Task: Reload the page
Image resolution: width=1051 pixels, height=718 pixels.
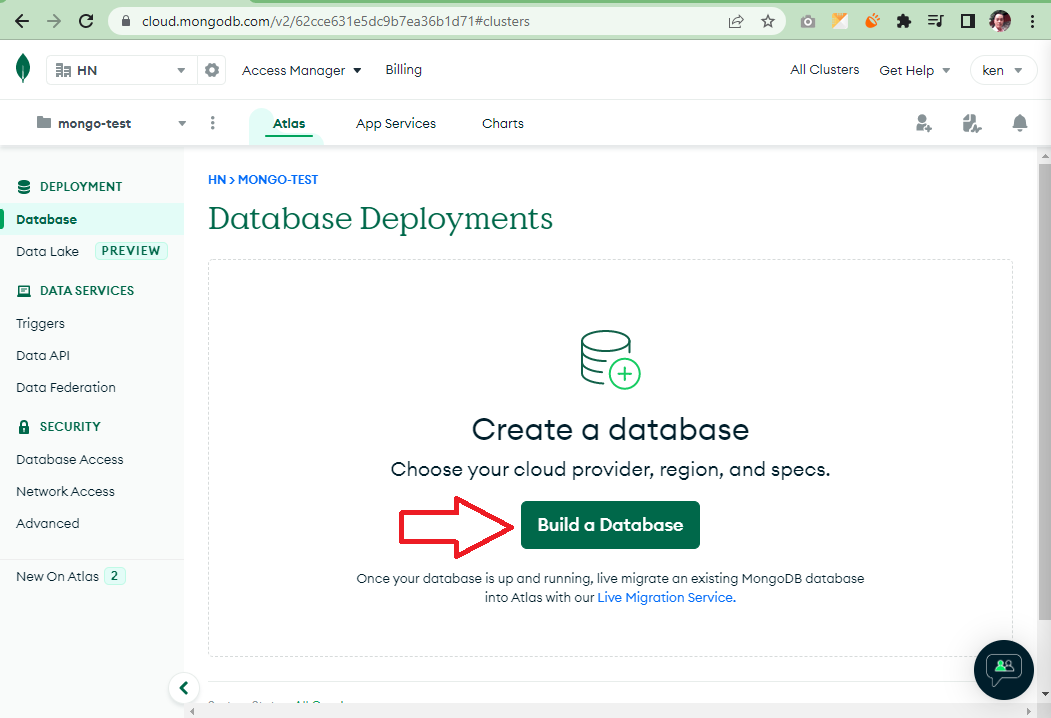Action: pyautogui.click(x=85, y=20)
